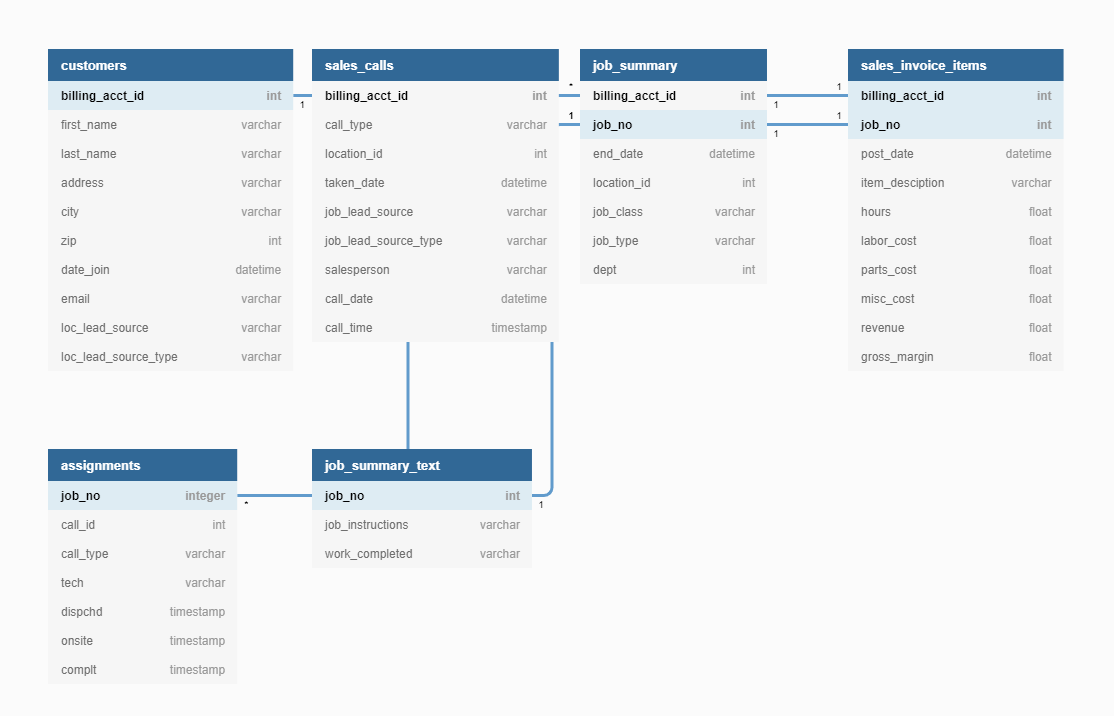Select the gross_margin field in sales_invoice_items

[955, 357]
